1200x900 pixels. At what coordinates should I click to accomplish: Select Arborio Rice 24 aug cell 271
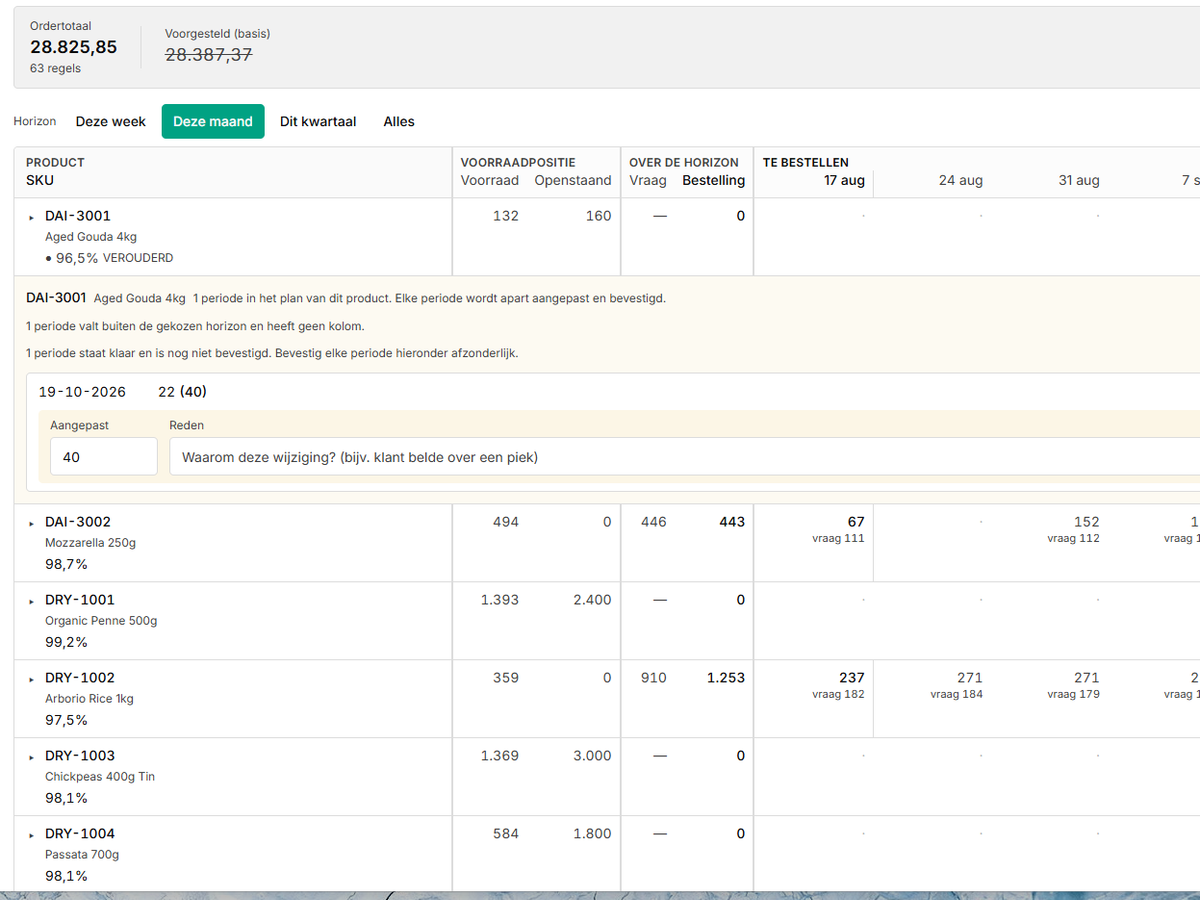932,699
